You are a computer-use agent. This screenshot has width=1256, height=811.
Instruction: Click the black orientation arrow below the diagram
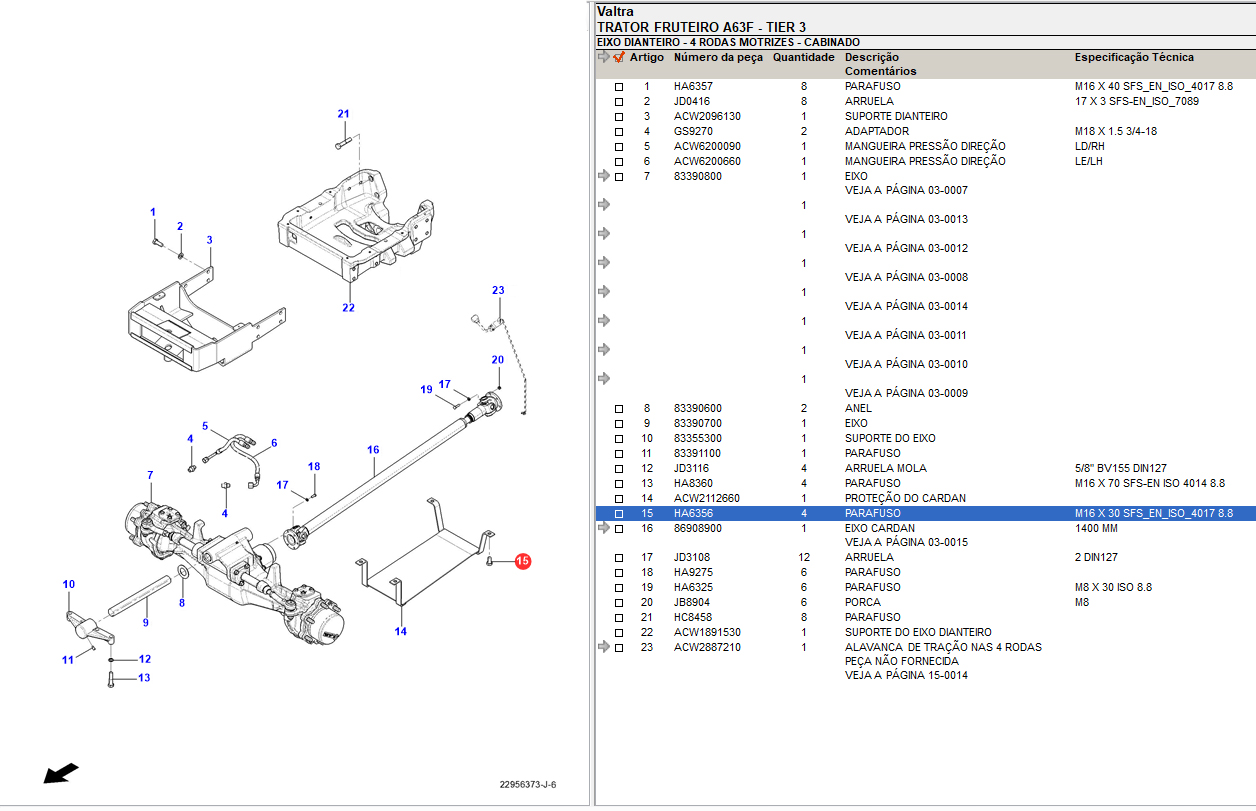[x=61, y=773]
